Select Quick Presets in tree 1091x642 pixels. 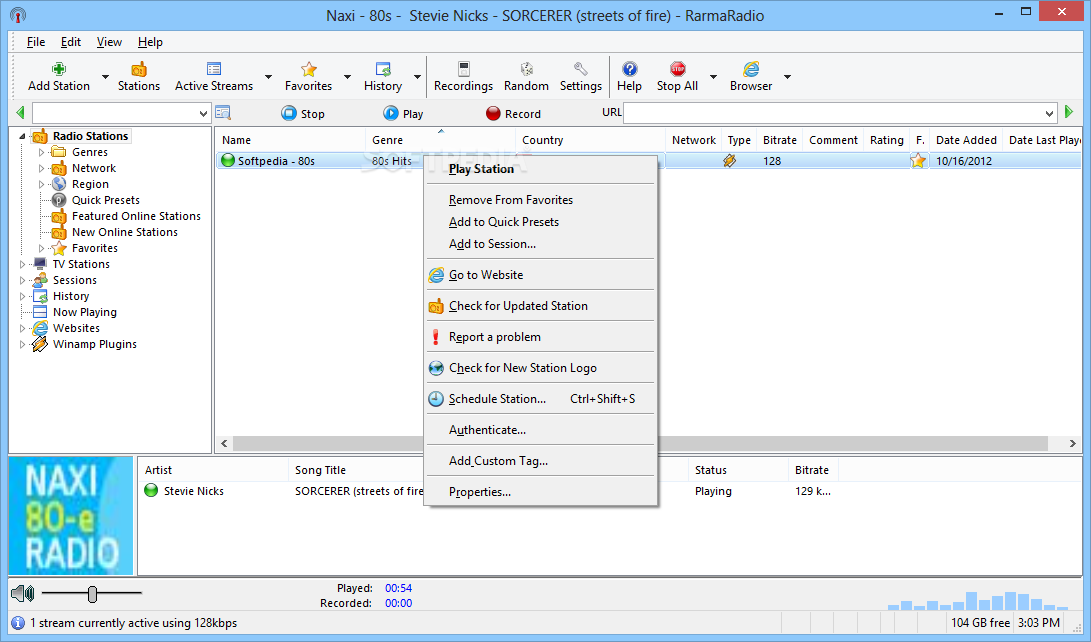(x=106, y=200)
